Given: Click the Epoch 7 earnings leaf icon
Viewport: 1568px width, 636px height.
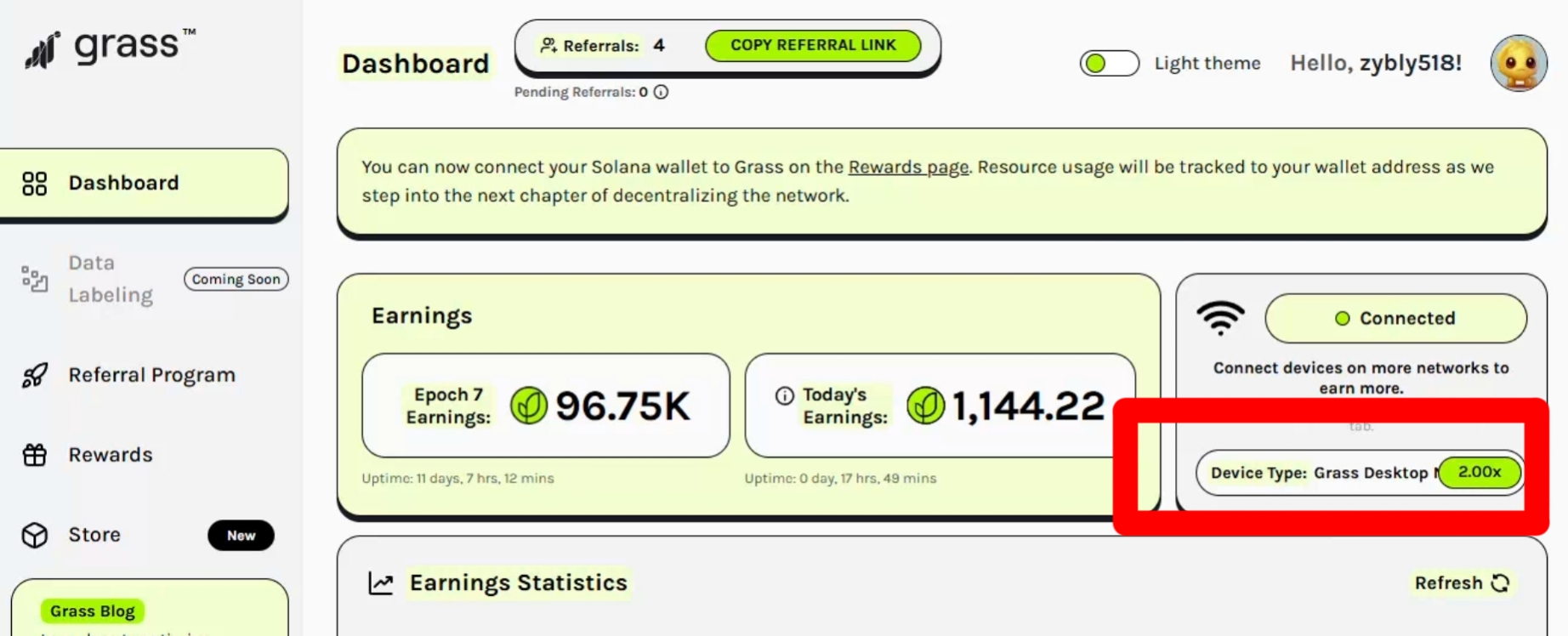Looking at the screenshot, I should tap(529, 406).
